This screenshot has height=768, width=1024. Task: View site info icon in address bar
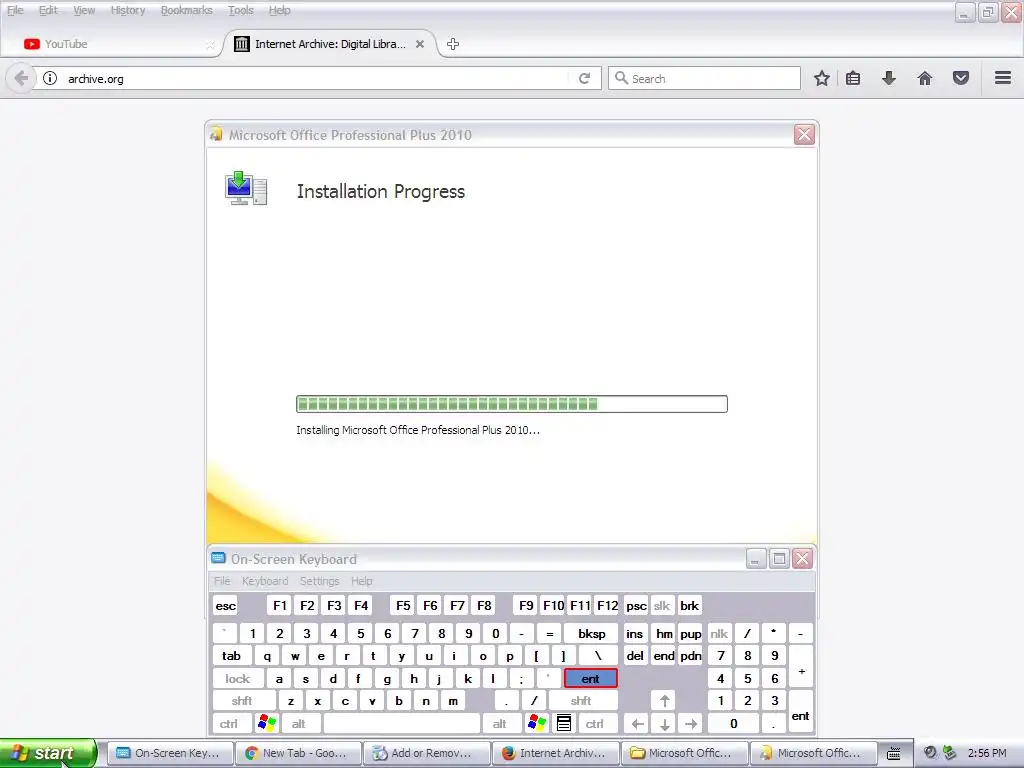point(50,78)
